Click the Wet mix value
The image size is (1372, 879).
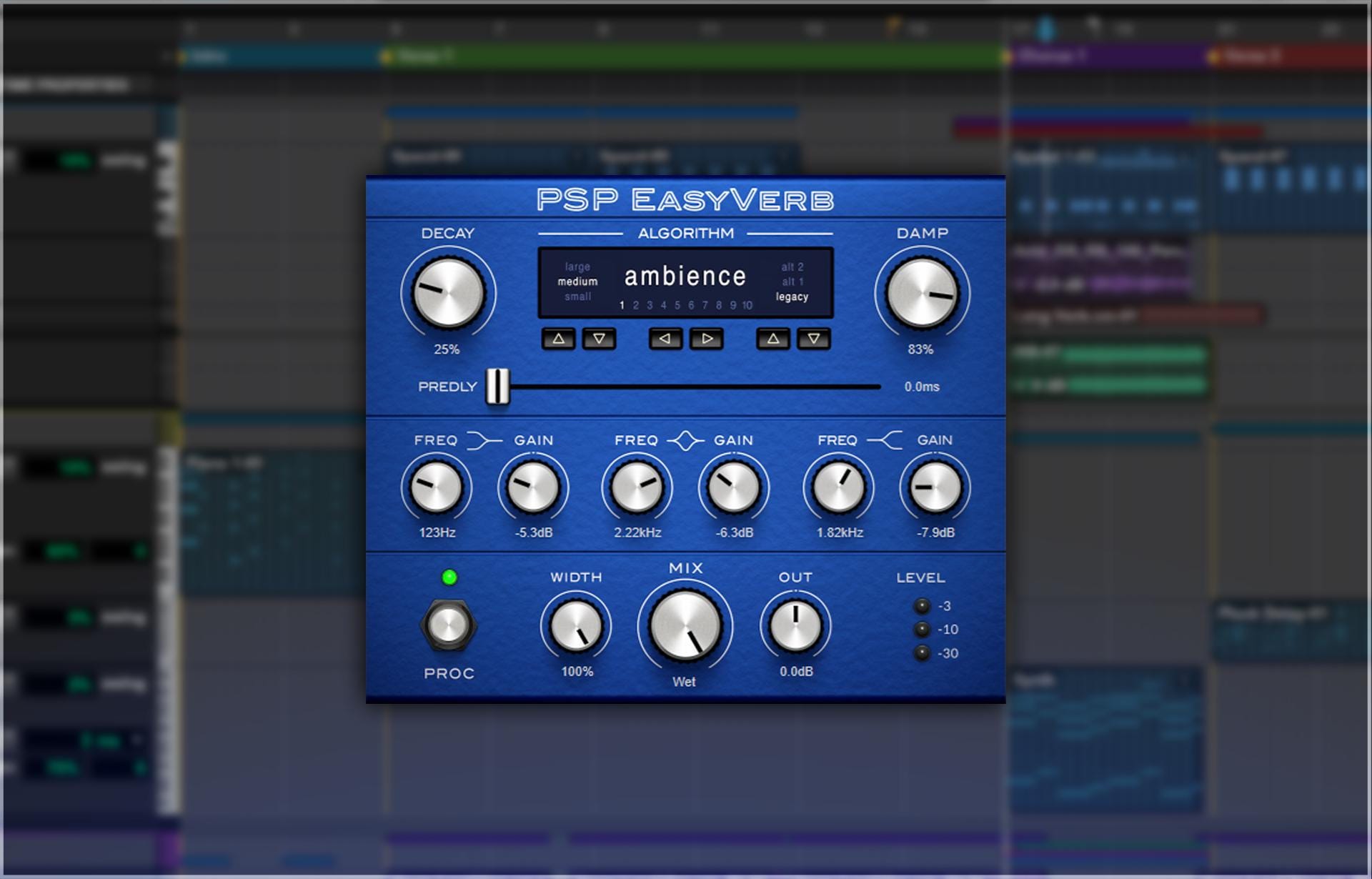(684, 682)
